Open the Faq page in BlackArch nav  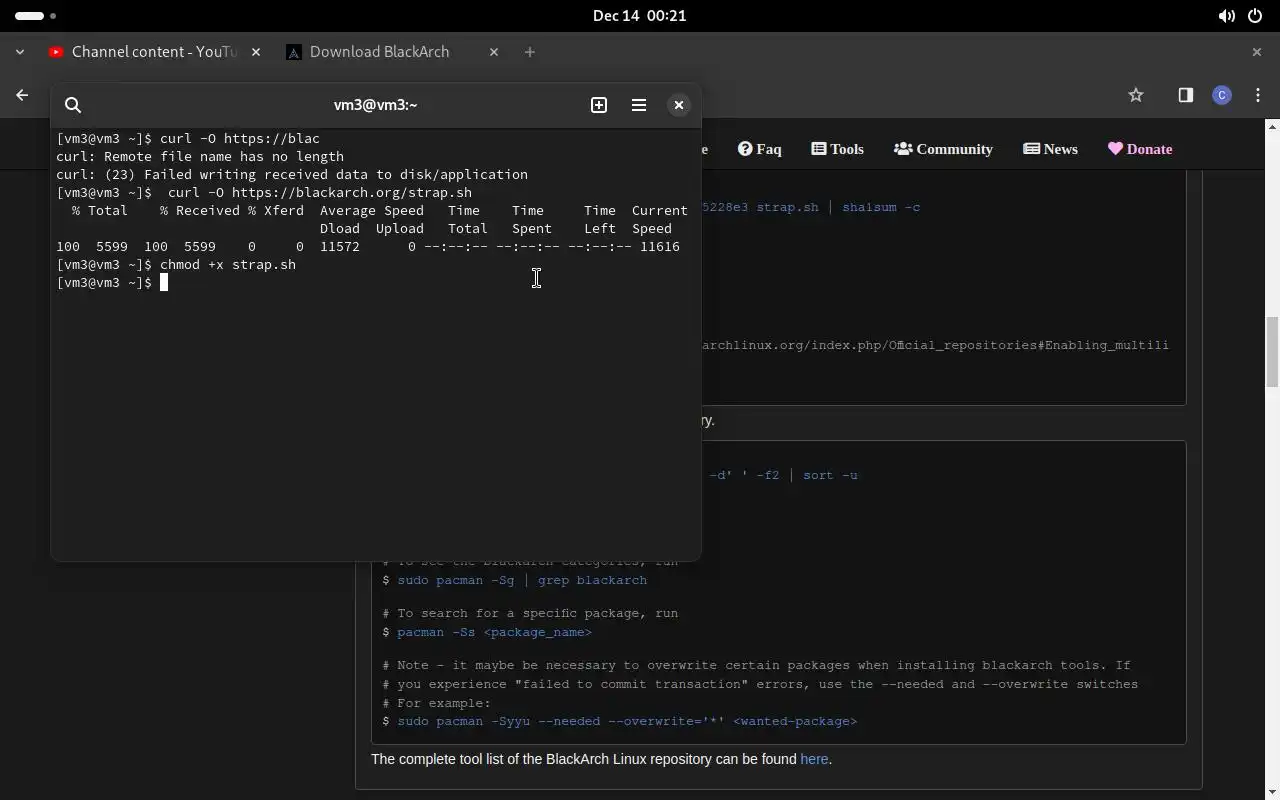760,149
